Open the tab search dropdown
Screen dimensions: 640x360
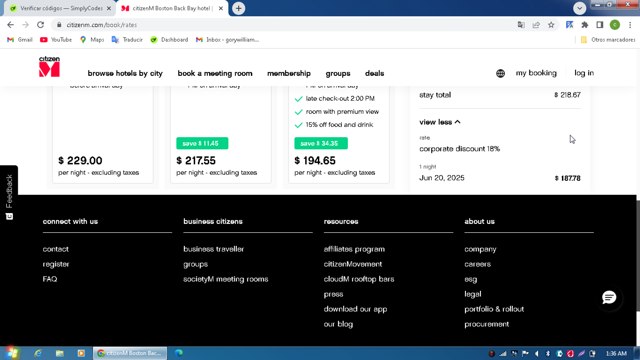pyautogui.click(x=579, y=8)
